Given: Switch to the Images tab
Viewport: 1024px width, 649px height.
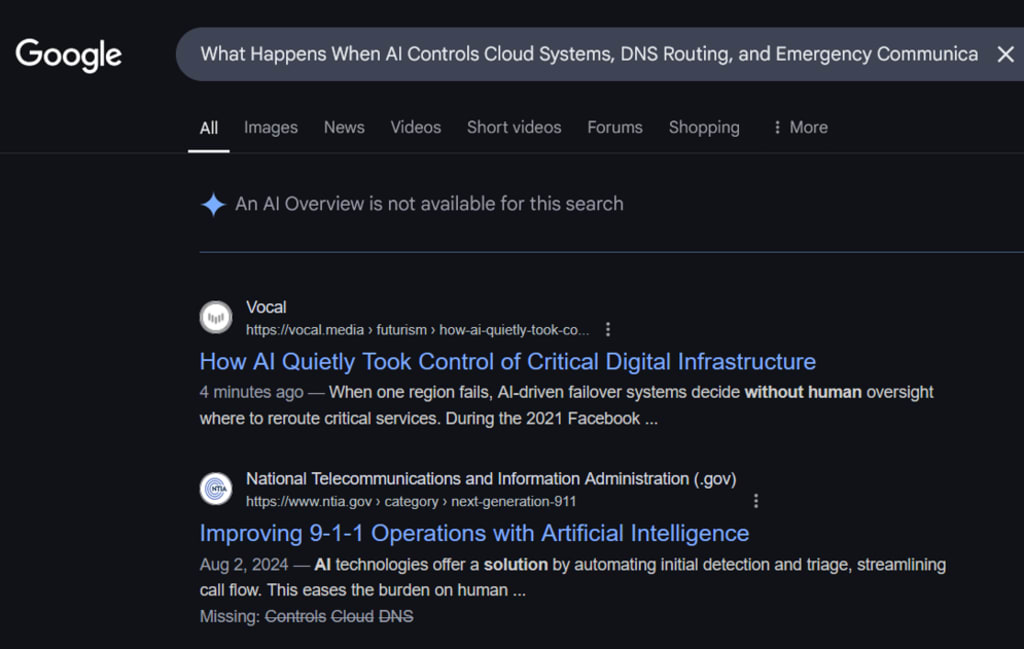Looking at the screenshot, I should (271, 127).
